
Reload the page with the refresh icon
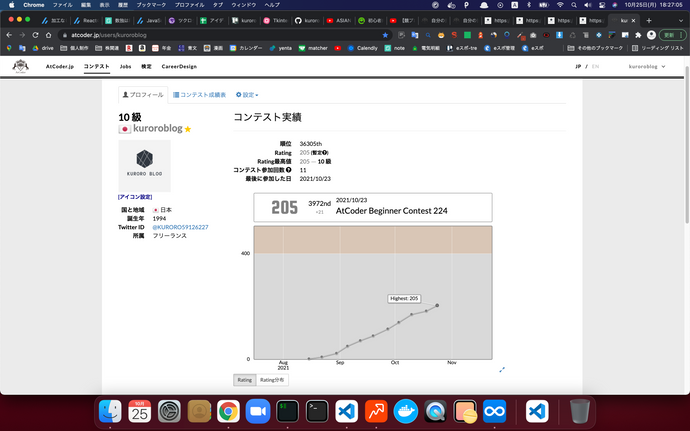(35, 35)
